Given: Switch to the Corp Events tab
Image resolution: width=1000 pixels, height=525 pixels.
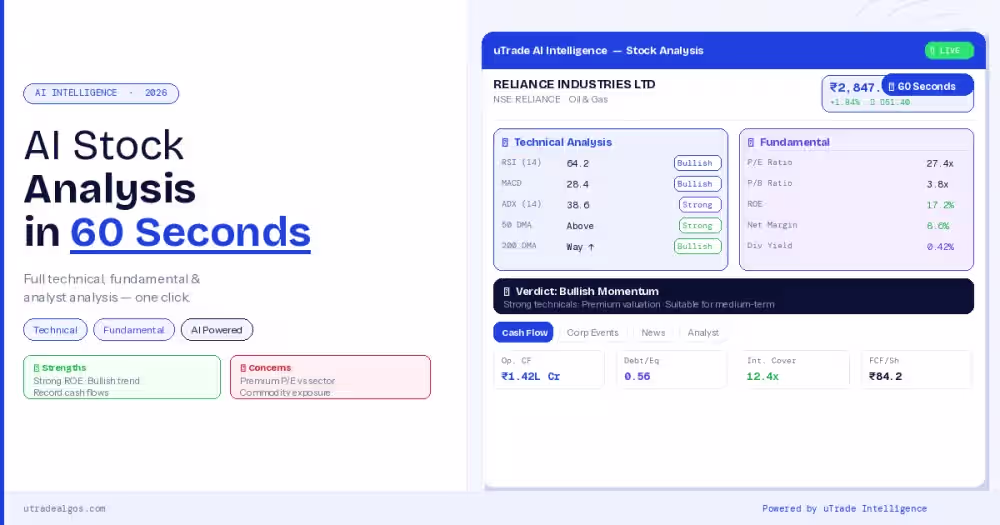Looking at the screenshot, I should pos(592,332).
